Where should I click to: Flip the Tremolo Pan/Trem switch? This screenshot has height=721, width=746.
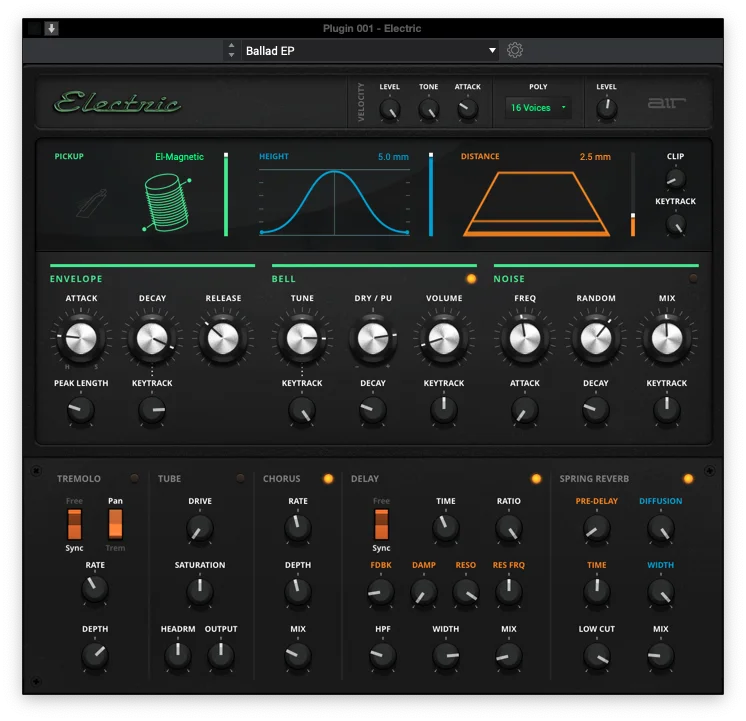coord(116,524)
